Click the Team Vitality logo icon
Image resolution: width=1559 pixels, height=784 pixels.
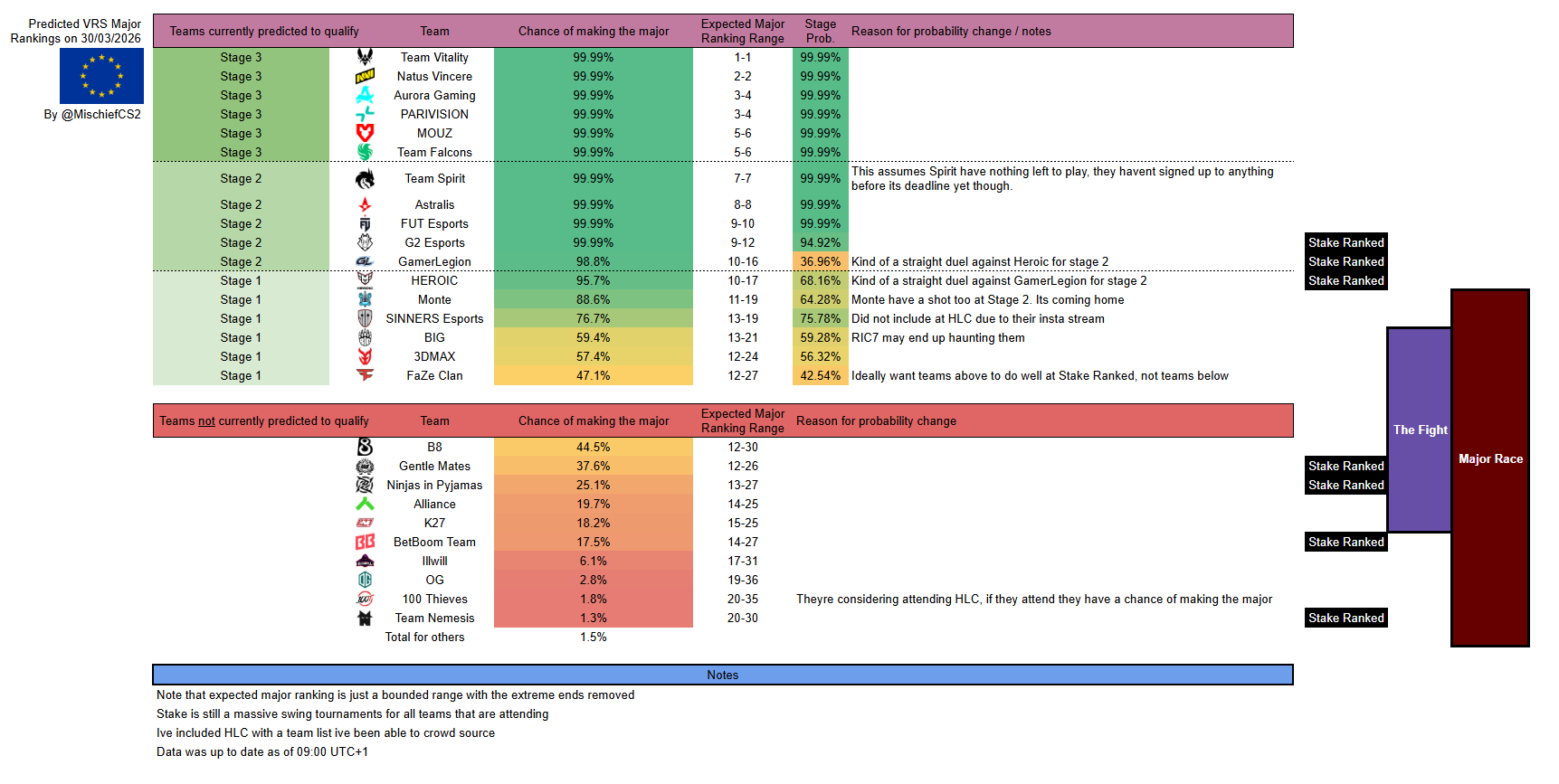[365, 57]
